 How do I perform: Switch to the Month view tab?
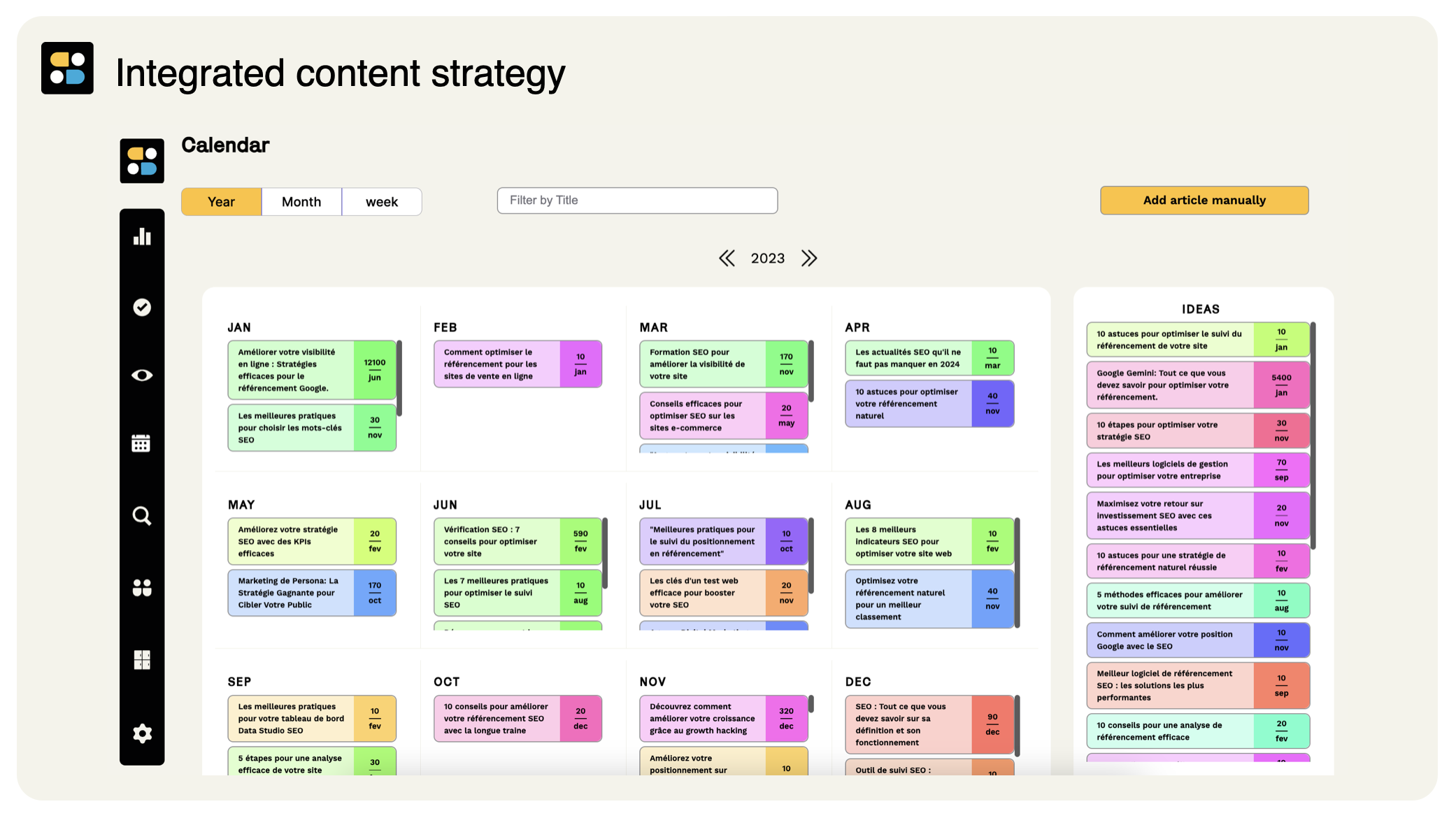[301, 202]
